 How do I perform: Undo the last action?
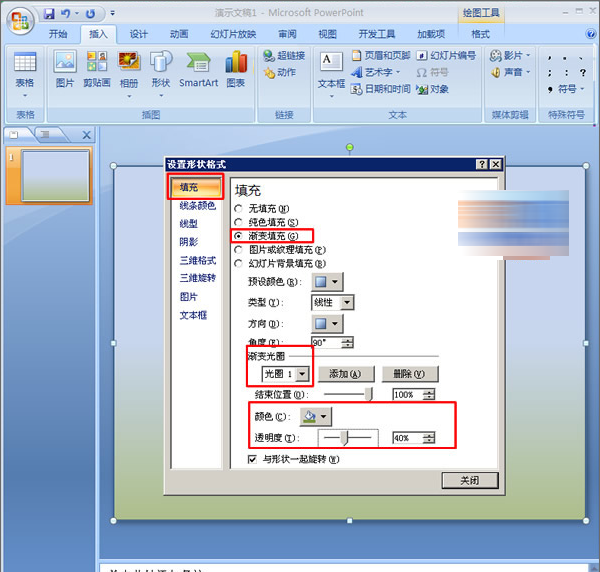(65, 14)
